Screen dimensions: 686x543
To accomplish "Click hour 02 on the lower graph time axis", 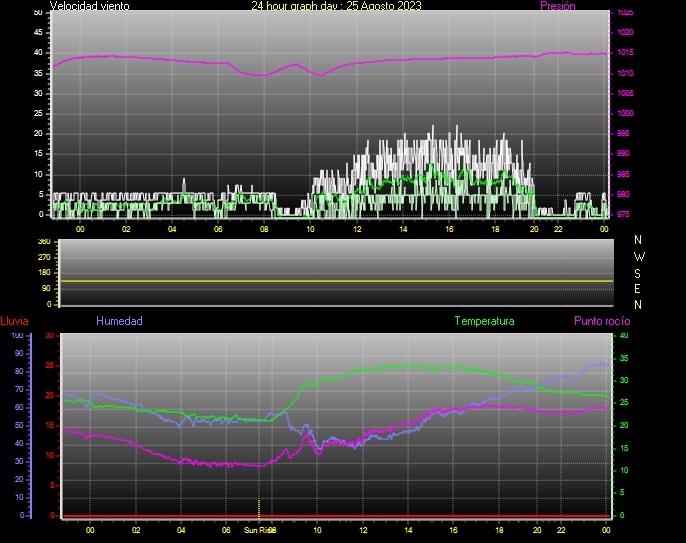I will pyautogui.click(x=136, y=530).
